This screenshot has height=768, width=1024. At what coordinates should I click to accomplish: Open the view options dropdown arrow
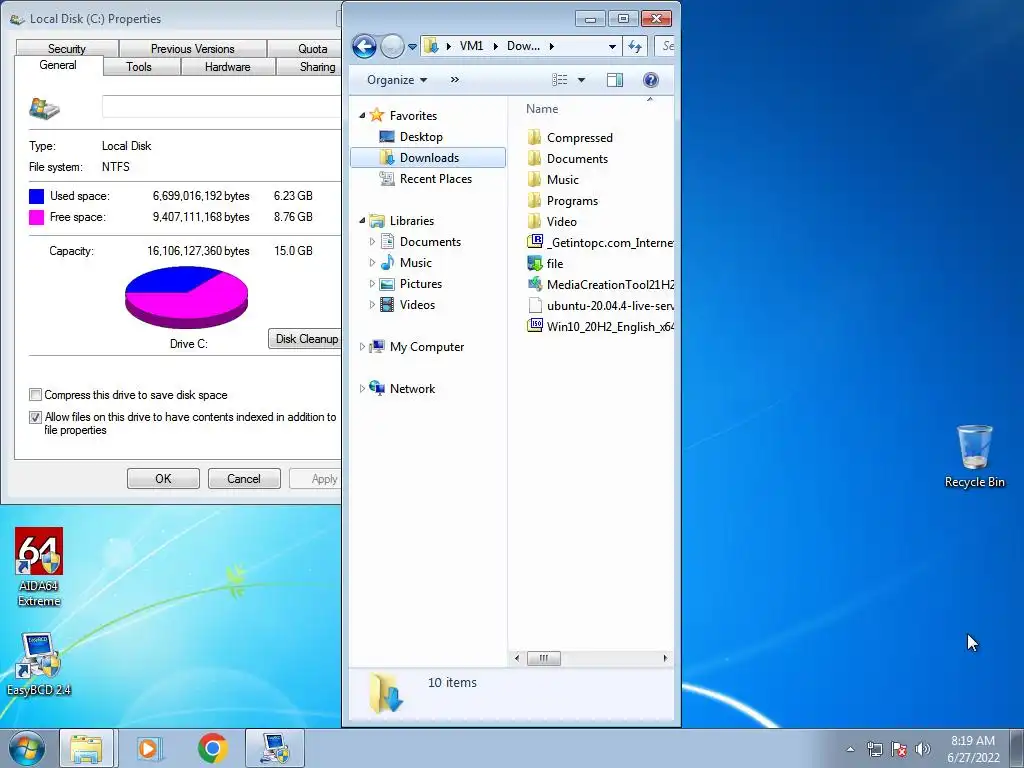click(x=581, y=80)
